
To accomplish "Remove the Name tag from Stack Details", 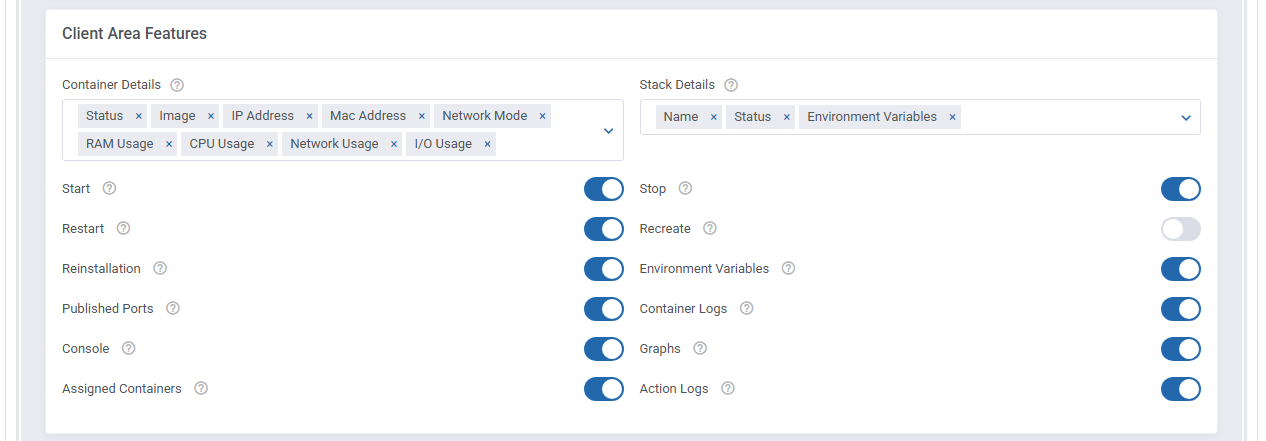I will (713, 117).
